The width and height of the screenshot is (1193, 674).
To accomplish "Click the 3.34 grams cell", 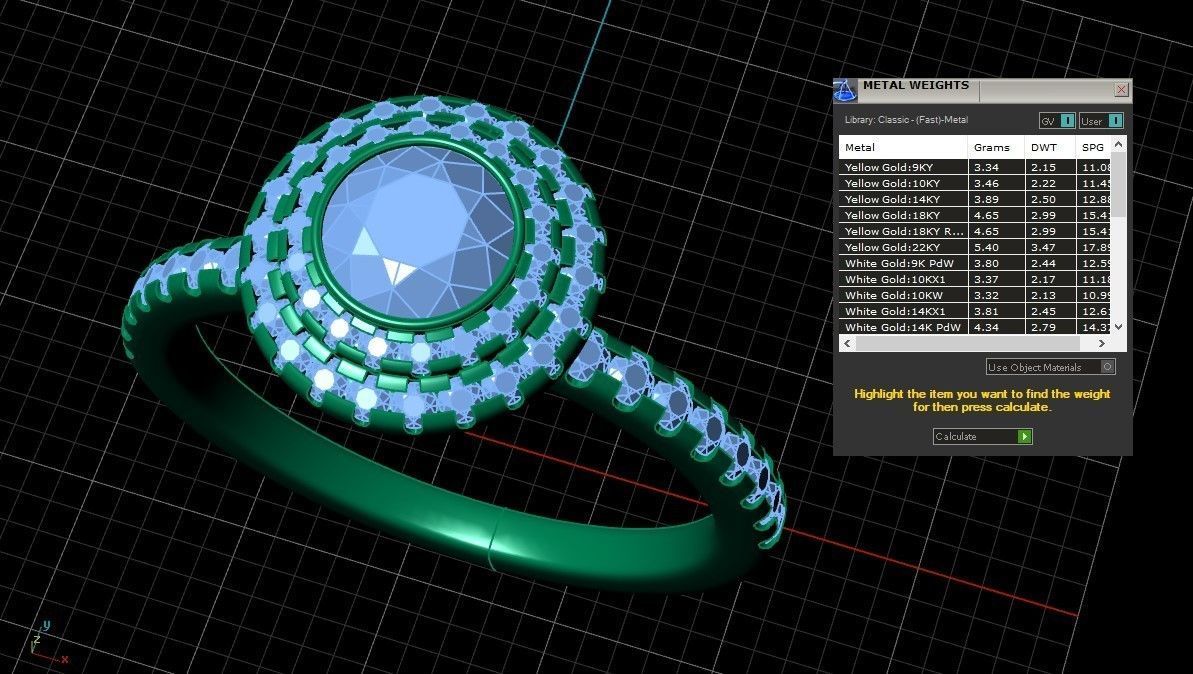I will click(997, 167).
